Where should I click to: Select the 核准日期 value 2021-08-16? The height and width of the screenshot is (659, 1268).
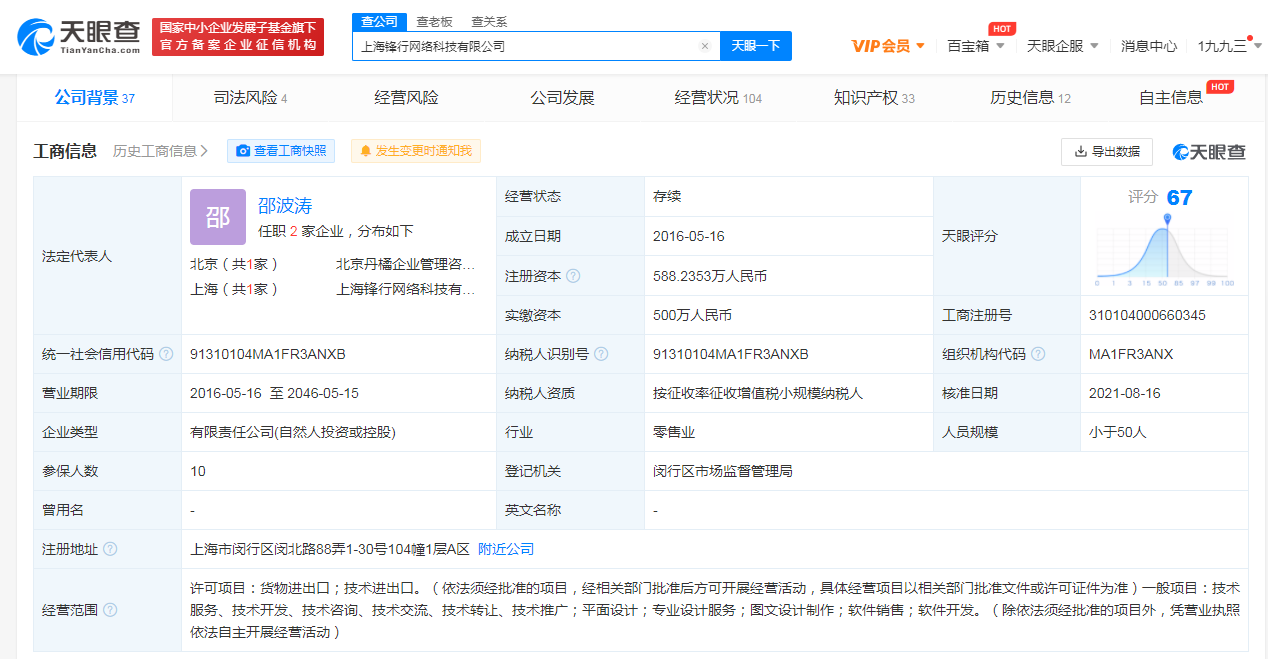click(x=1125, y=393)
